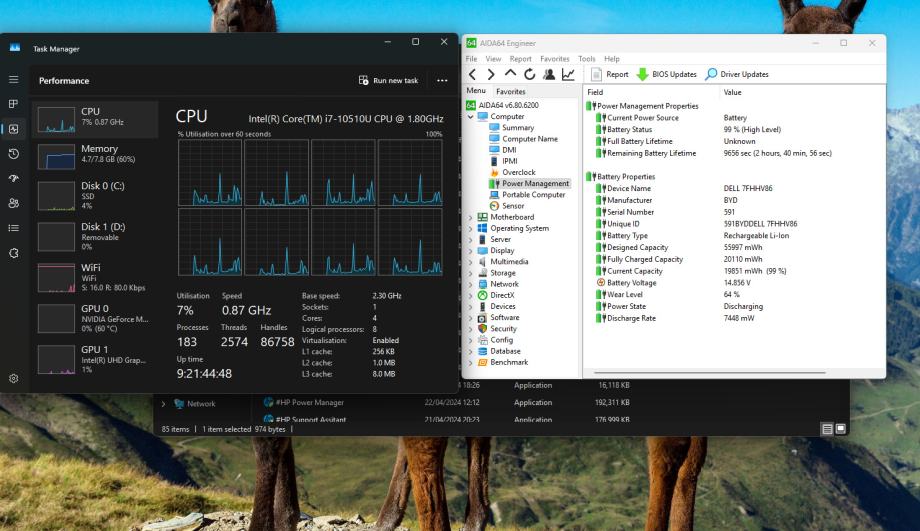920x531 pixels.
Task: Expand the Network tree node in AIDA64
Action: pos(470,285)
